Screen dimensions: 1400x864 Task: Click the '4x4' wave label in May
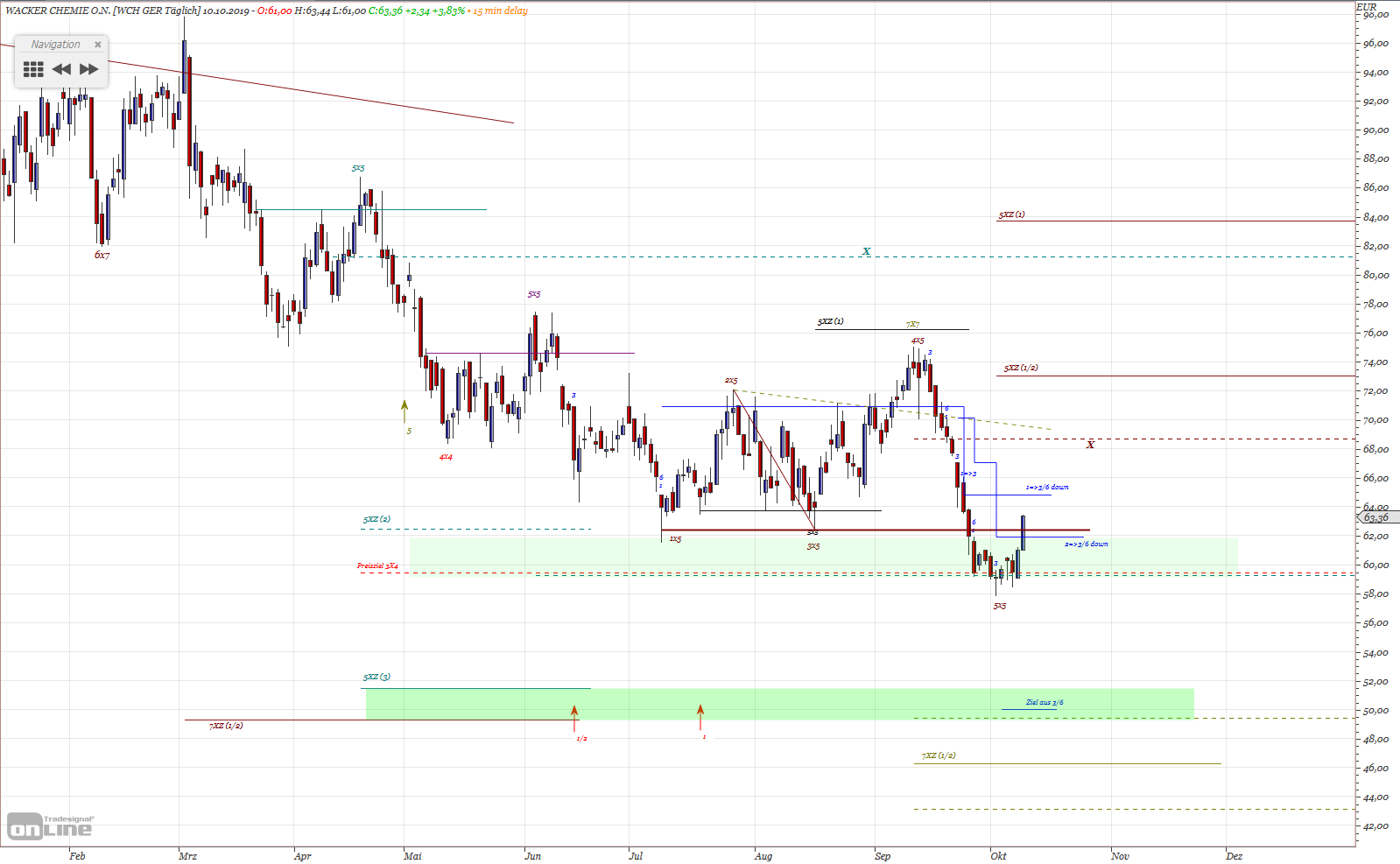446,457
